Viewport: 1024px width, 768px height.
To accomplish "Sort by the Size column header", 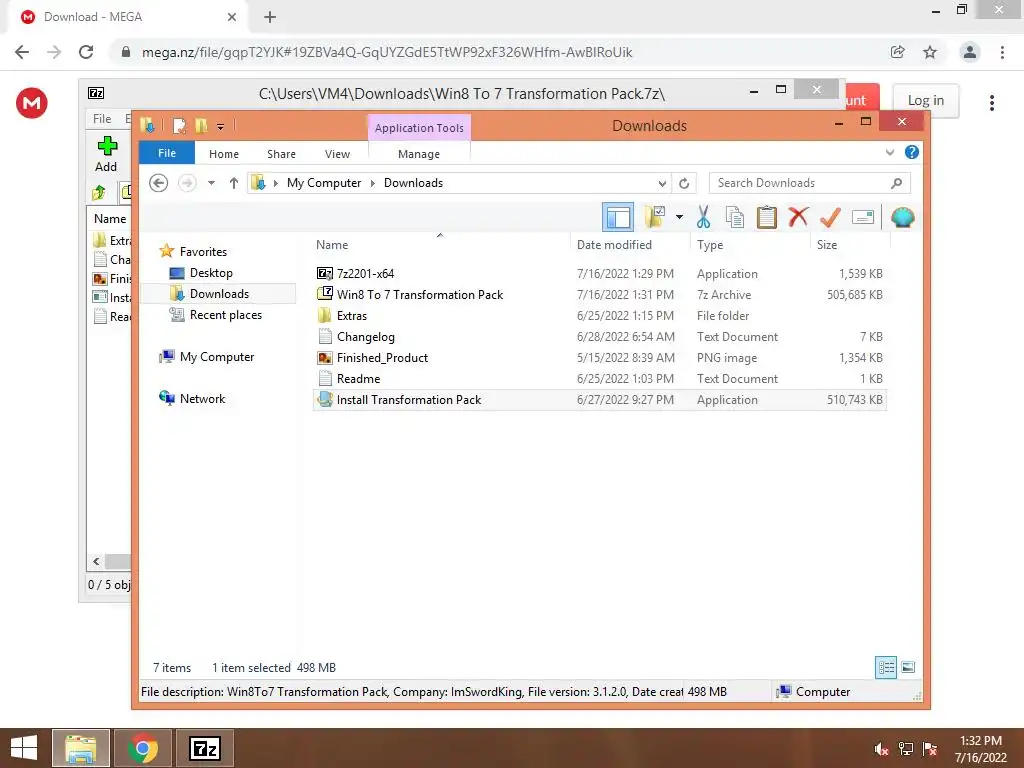I will point(827,245).
